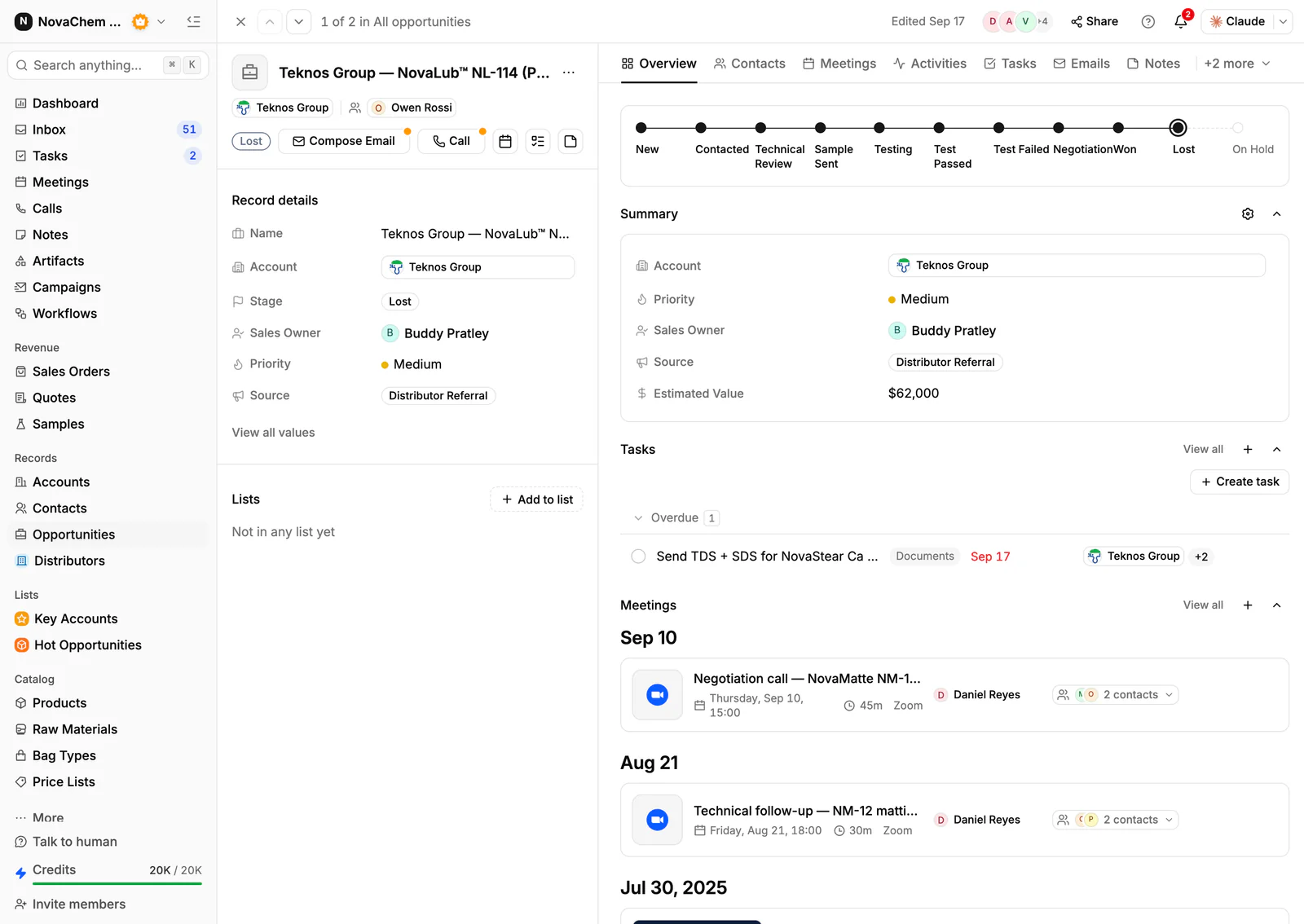The height and width of the screenshot is (924, 1304).
Task: Click the Credits usage progress bar
Action: (117, 884)
